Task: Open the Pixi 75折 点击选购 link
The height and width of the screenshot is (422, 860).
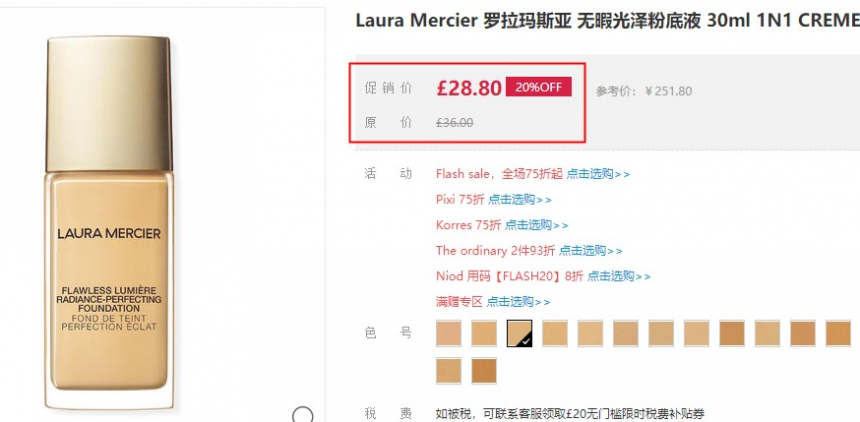Action: click(520, 200)
